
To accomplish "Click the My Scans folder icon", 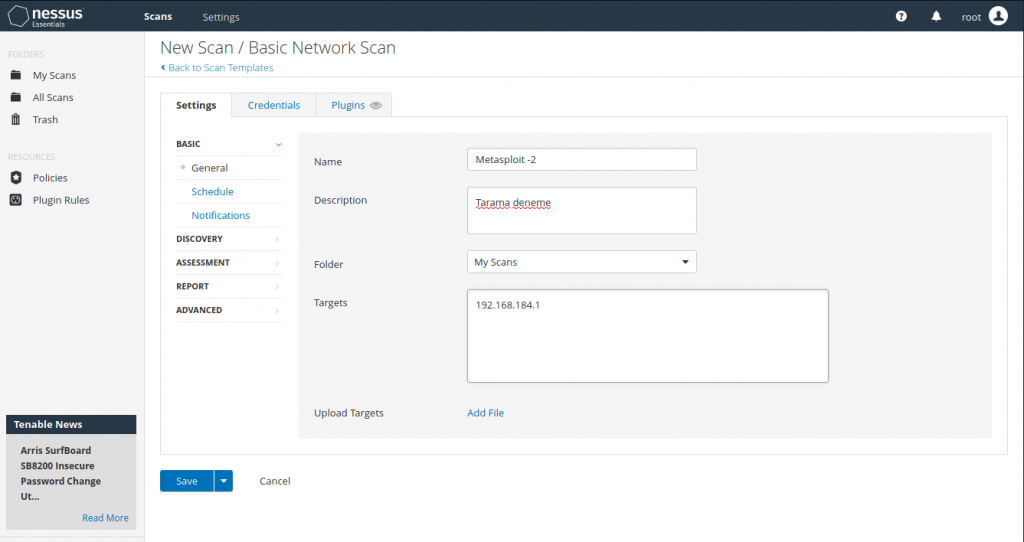I will pyautogui.click(x=16, y=75).
